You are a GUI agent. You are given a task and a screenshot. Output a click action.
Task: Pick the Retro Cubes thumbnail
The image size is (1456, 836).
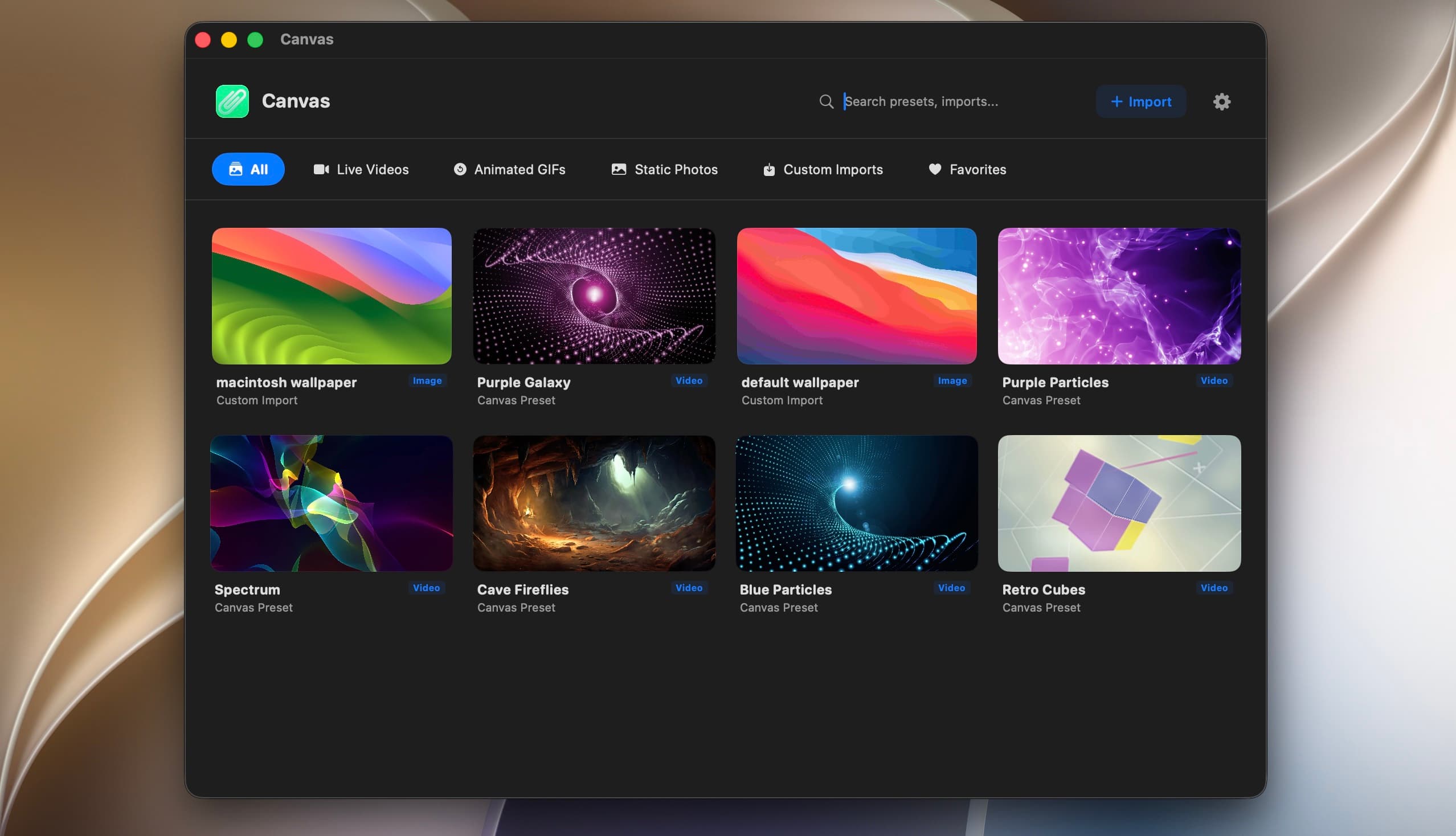pos(1119,503)
